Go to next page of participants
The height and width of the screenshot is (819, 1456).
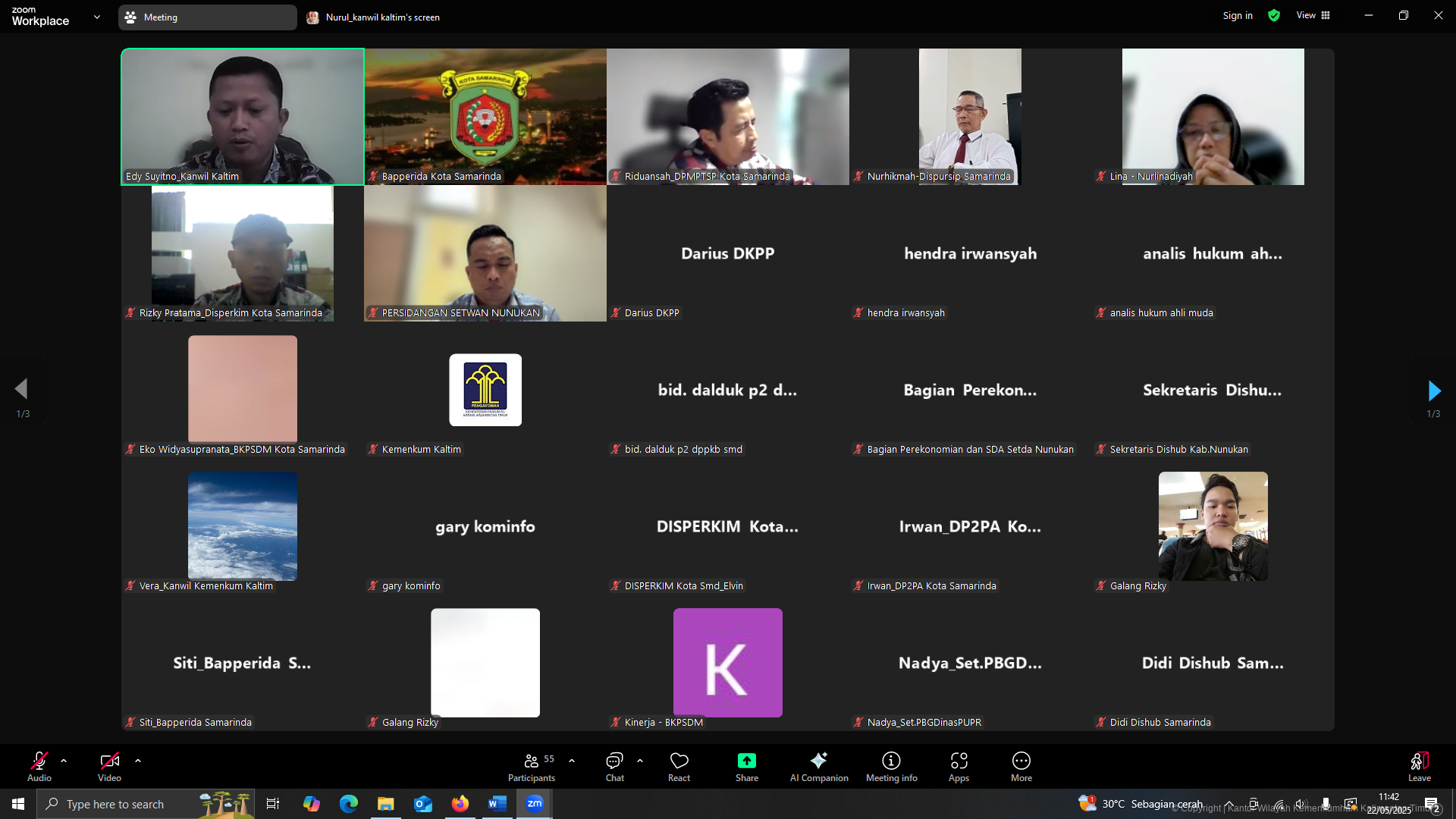[1433, 391]
